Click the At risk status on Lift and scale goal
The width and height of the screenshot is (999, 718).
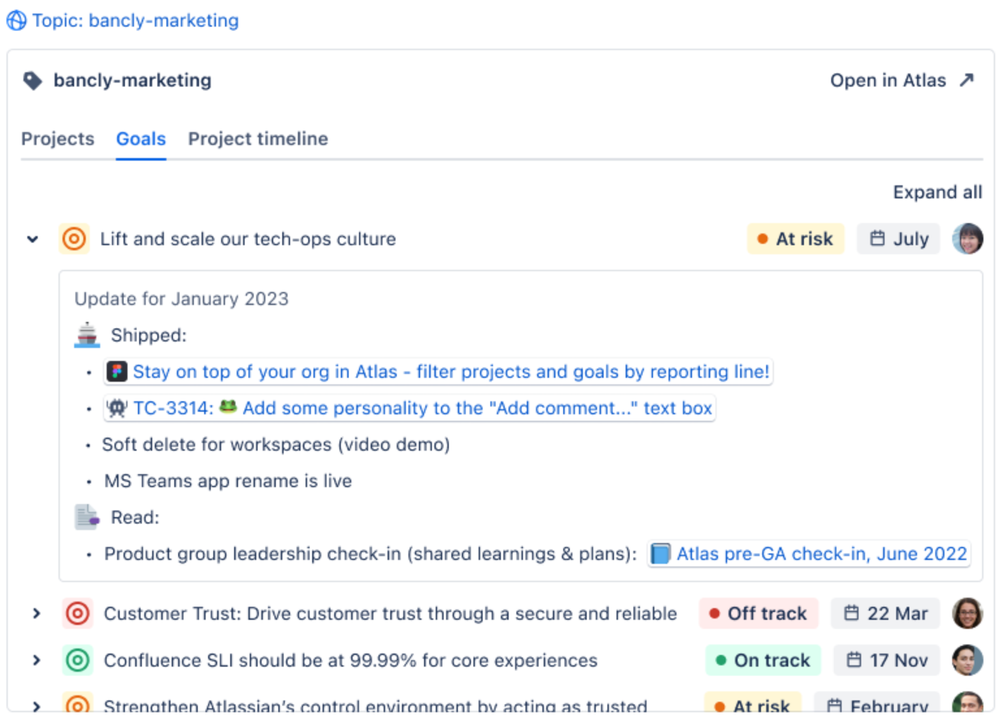pyautogui.click(x=795, y=239)
